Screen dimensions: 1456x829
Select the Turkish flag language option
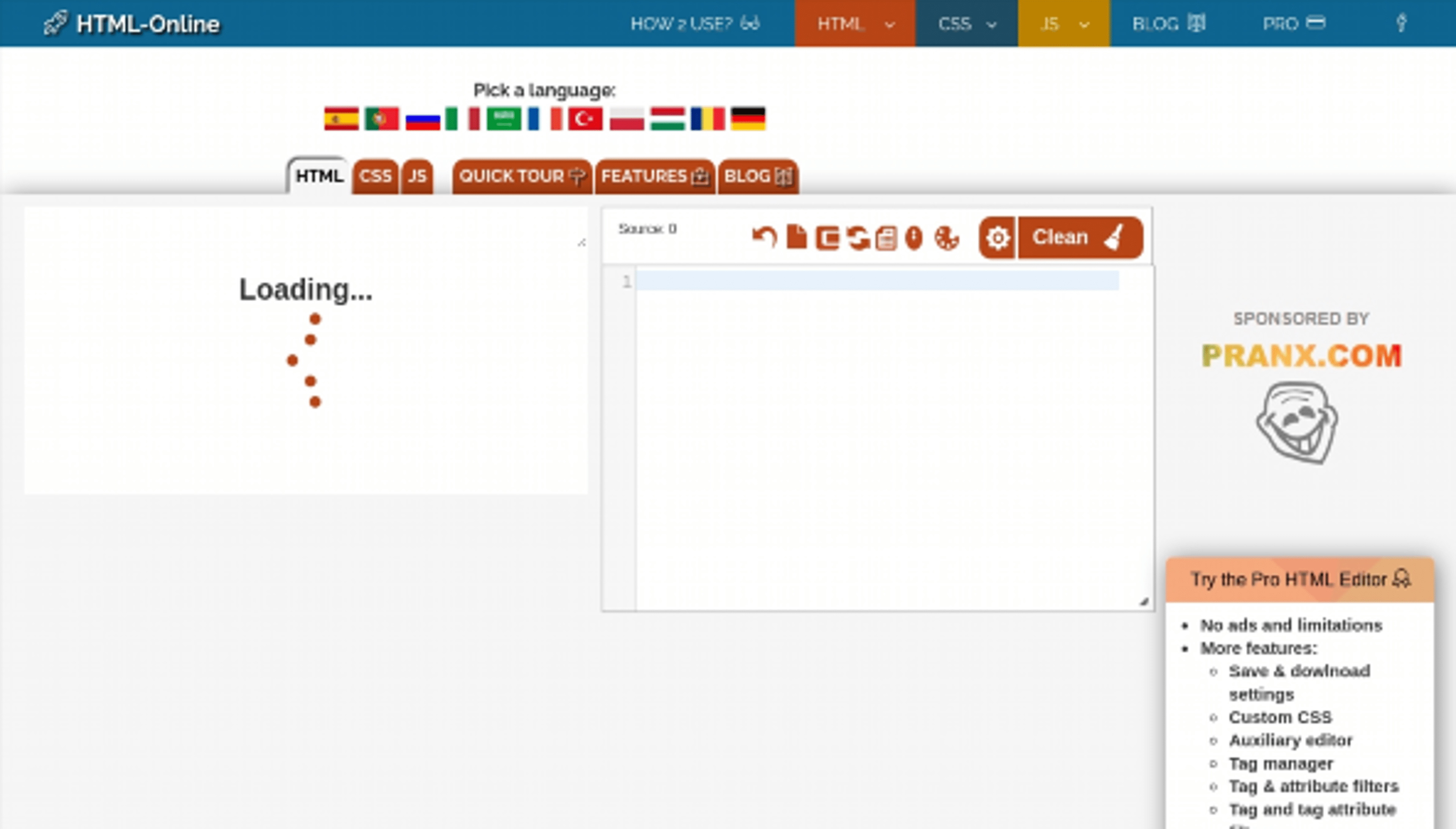(x=585, y=119)
